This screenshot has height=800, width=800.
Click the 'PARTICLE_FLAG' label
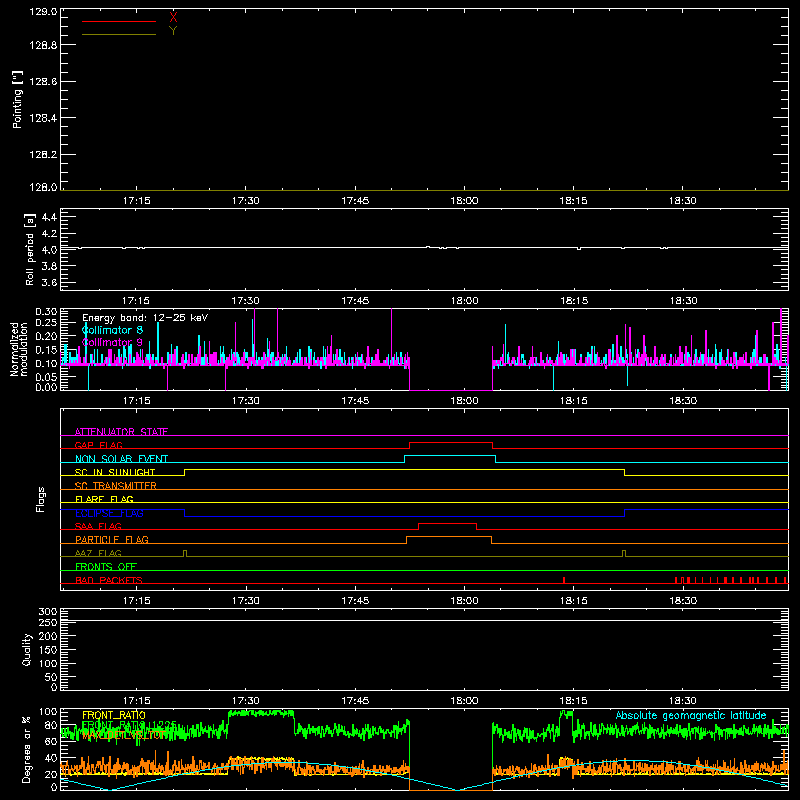[x=112, y=540]
